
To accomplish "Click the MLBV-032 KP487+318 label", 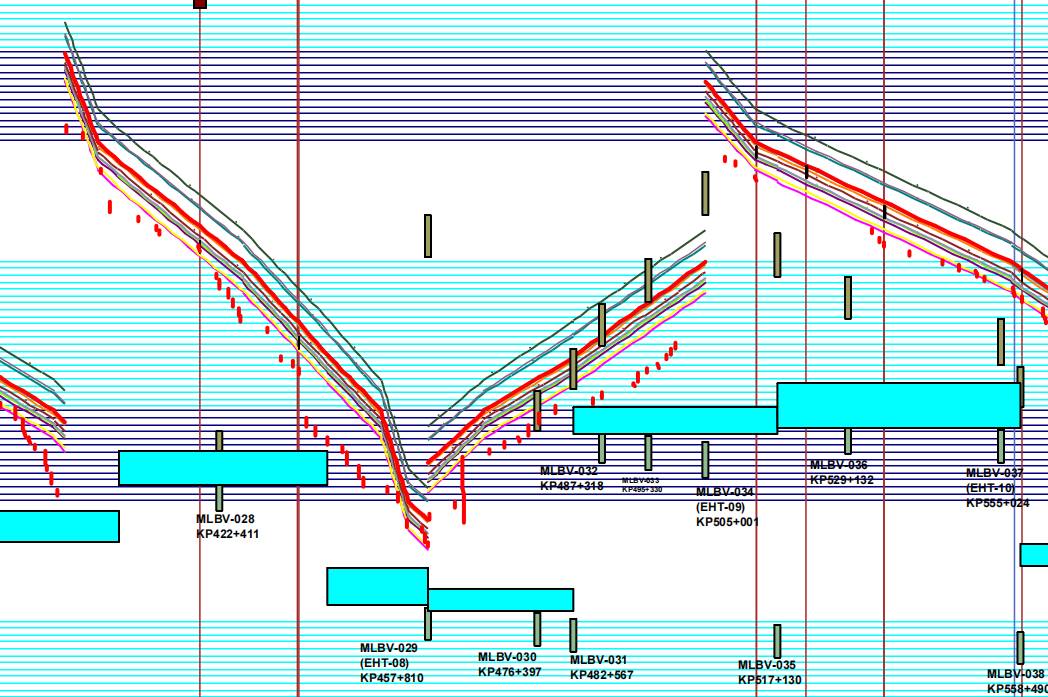I will click(x=571, y=478).
